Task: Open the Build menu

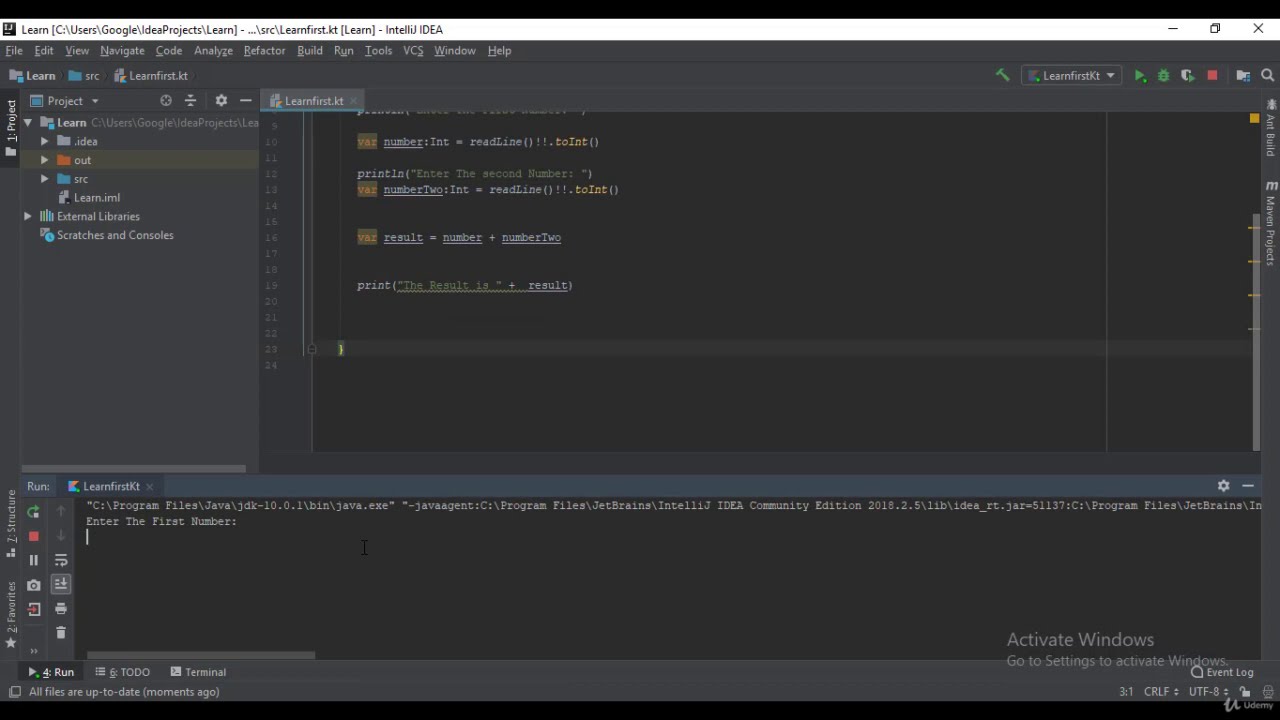Action: click(x=310, y=50)
